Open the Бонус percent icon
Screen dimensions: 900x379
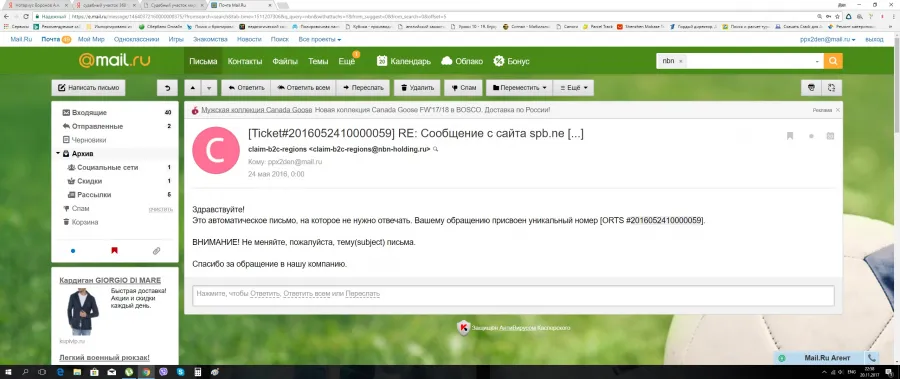point(499,61)
